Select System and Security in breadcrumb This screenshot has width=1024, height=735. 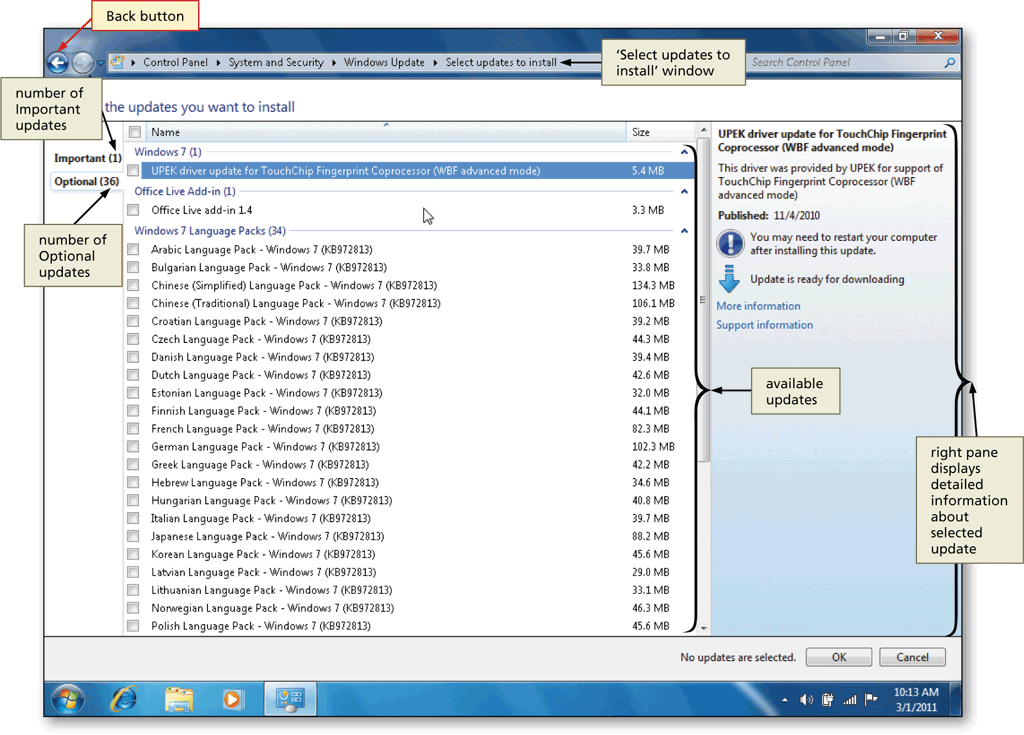point(276,62)
